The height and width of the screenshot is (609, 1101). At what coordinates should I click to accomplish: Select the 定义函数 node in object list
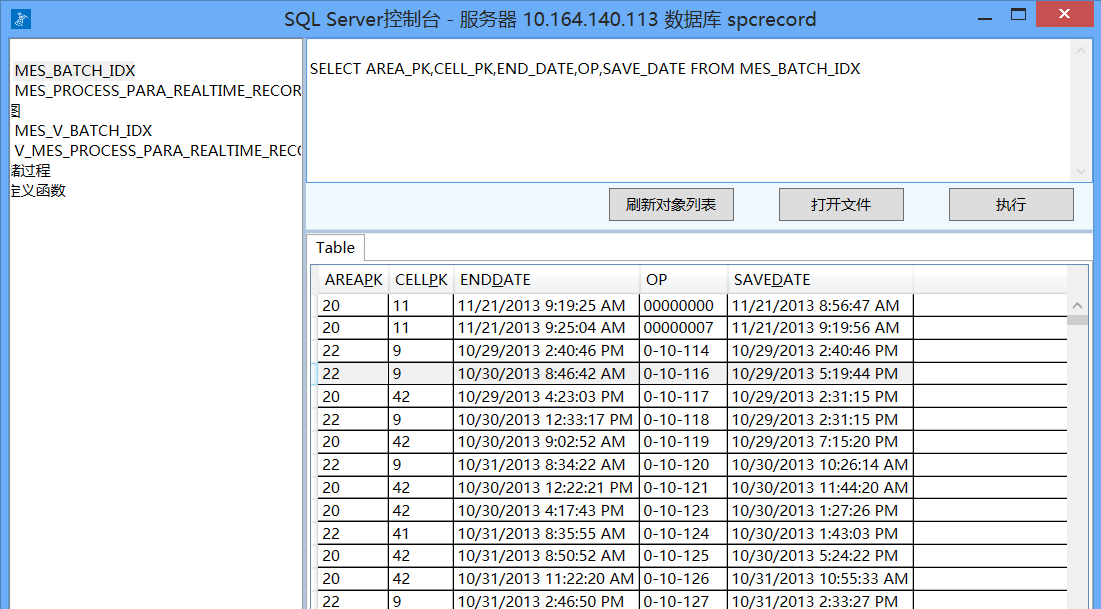click(39, 191)
